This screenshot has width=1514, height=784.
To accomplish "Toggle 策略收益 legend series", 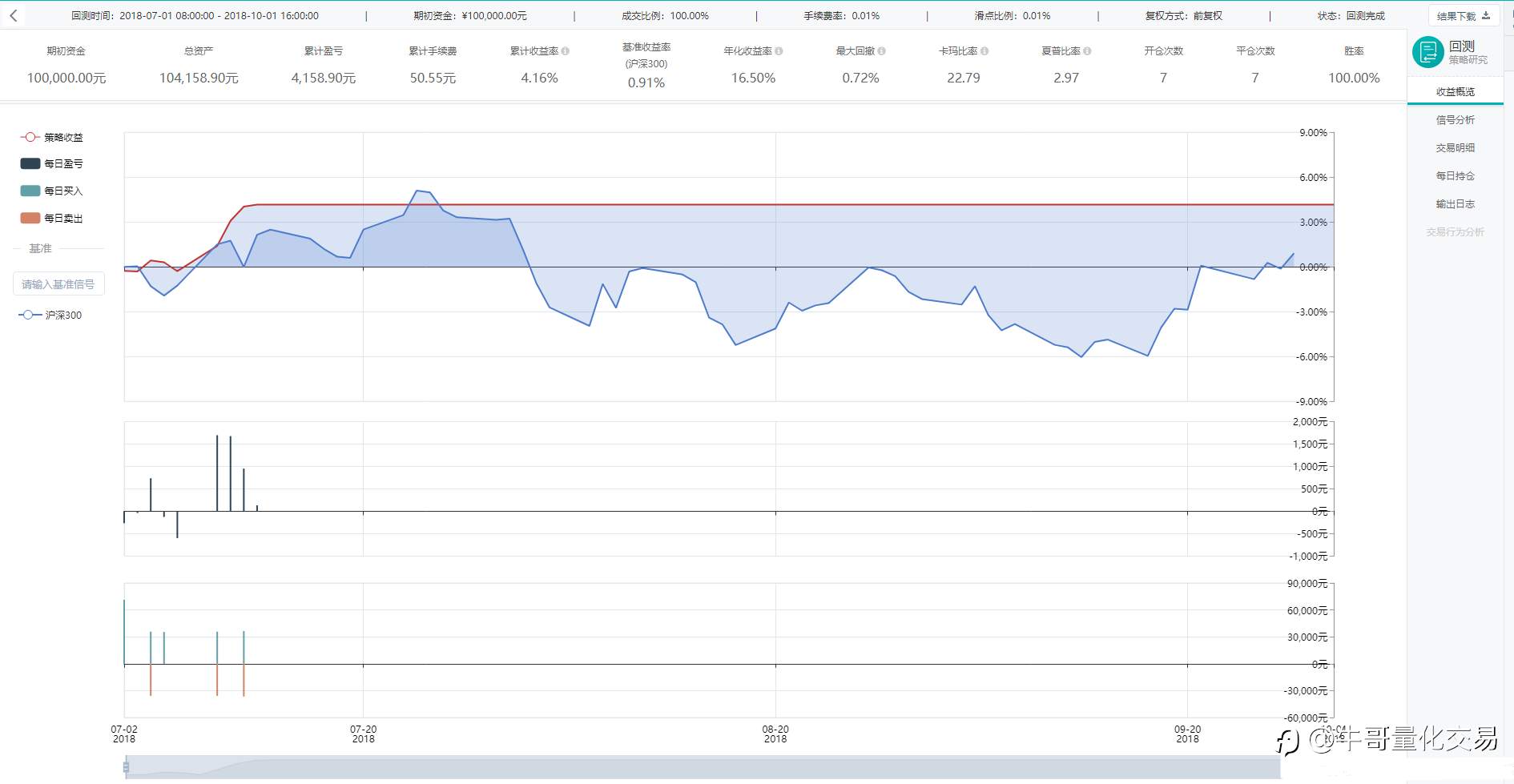I will (x=51, y=137).
